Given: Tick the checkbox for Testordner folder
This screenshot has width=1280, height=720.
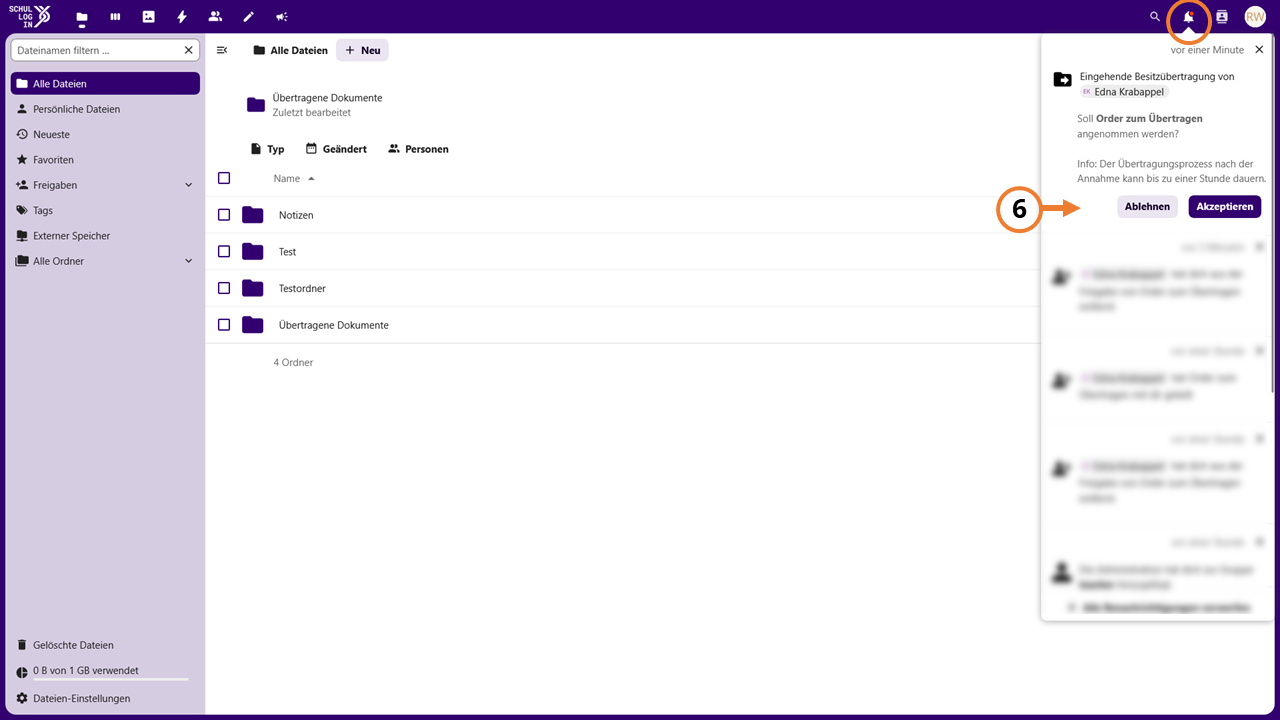Looking at the screenshot, I should 224,288.
